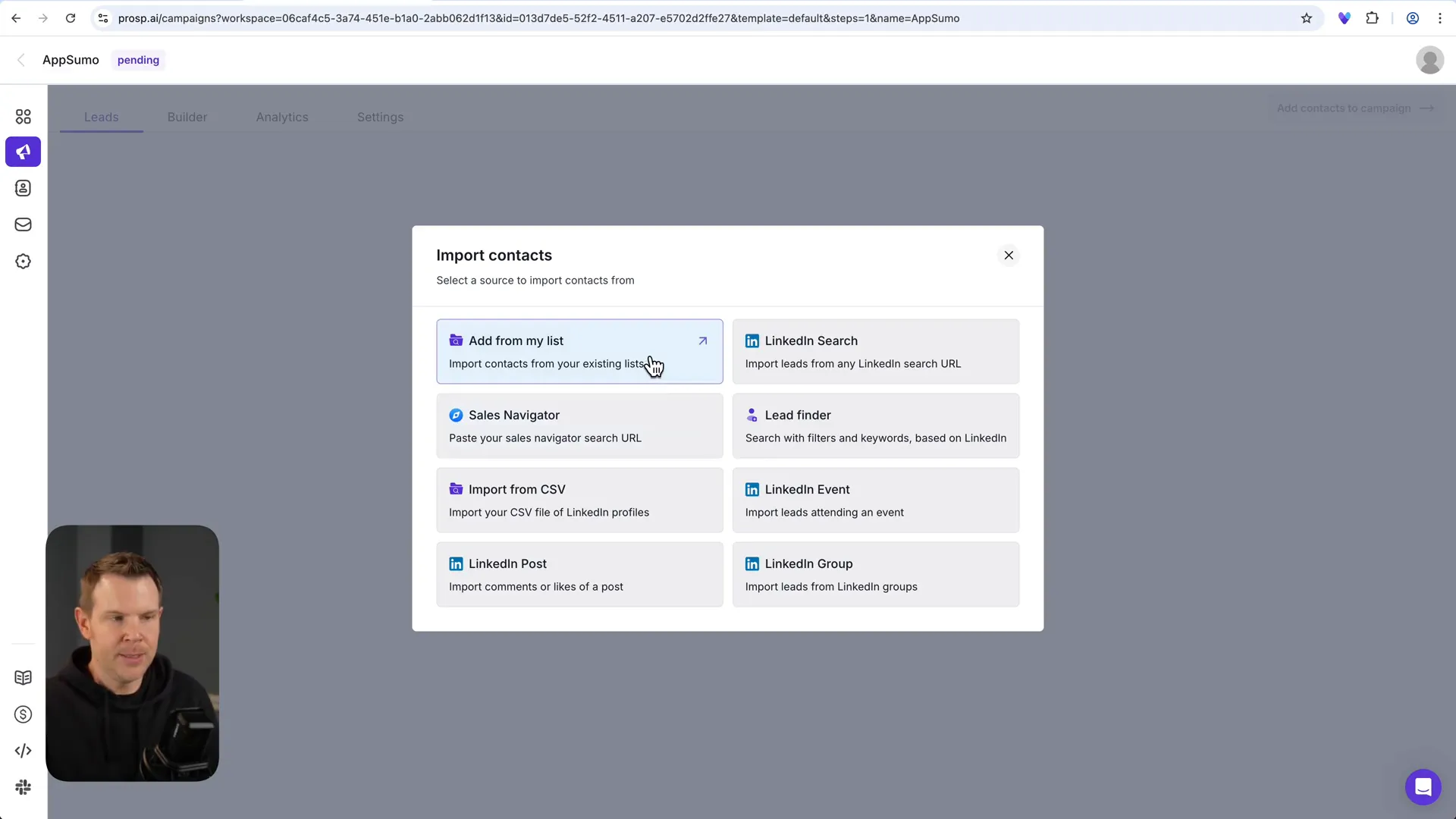This screenshot has height=819, width=1456.
Task: Open the purple heart browser extension
Action: (x=1345, y=18)
